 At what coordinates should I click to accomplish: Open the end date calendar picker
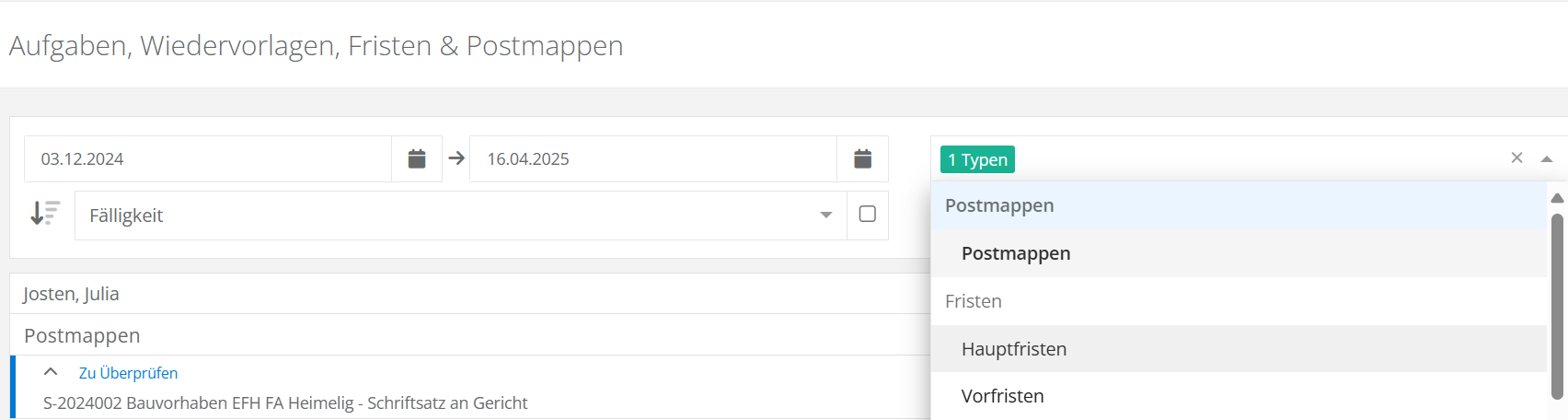coord(862,159)
